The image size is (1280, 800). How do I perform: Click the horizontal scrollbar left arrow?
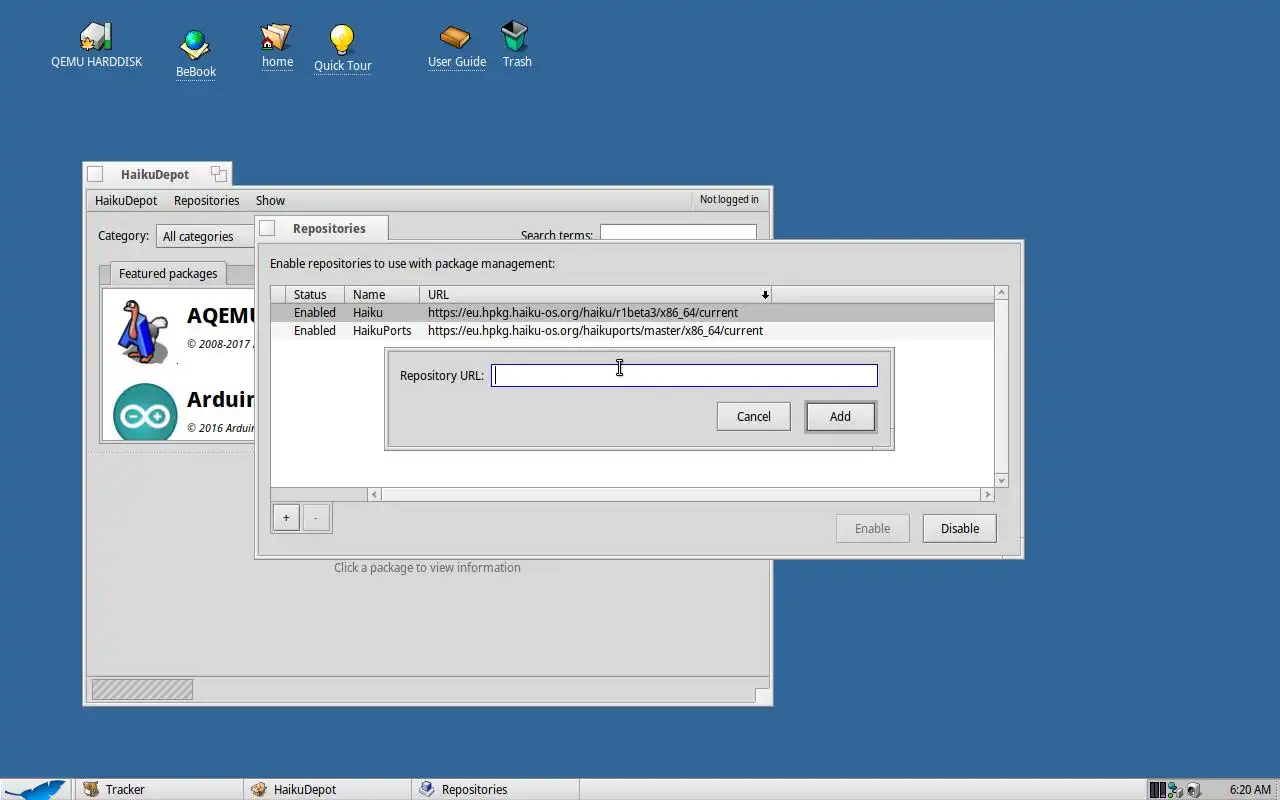point(374,494)
